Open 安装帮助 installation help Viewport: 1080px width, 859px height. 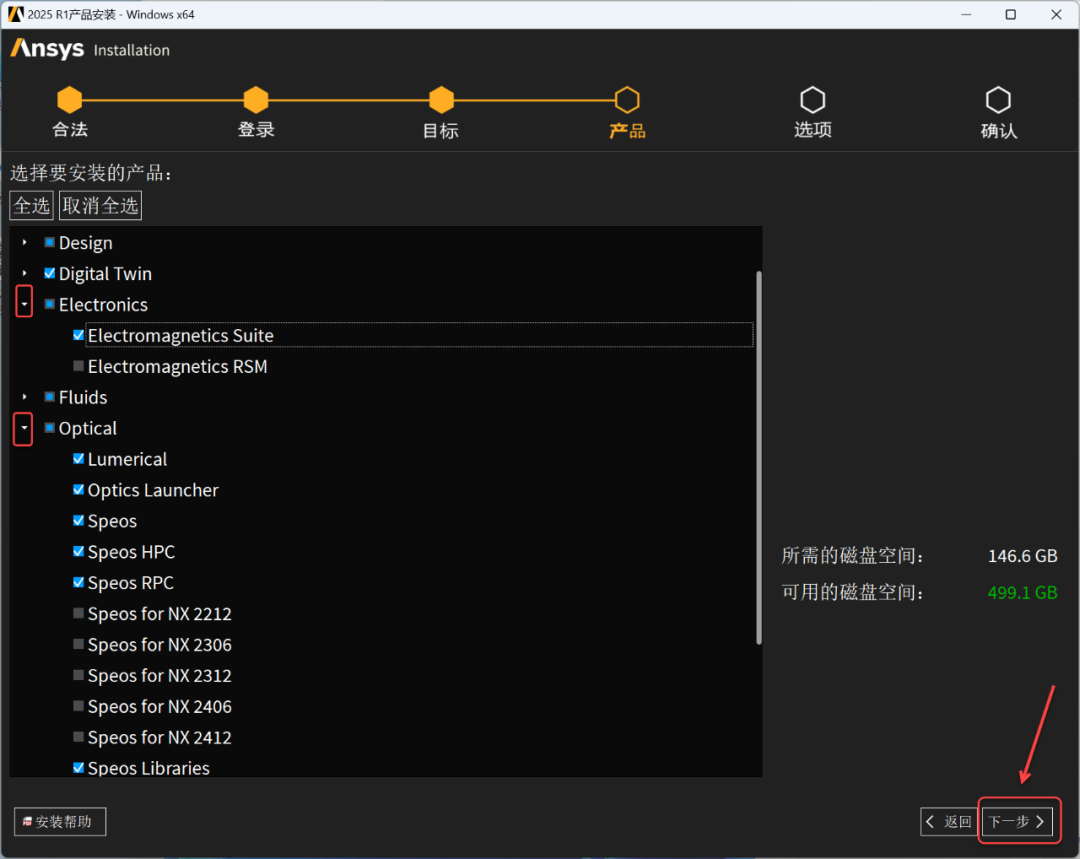coord(60,822)
